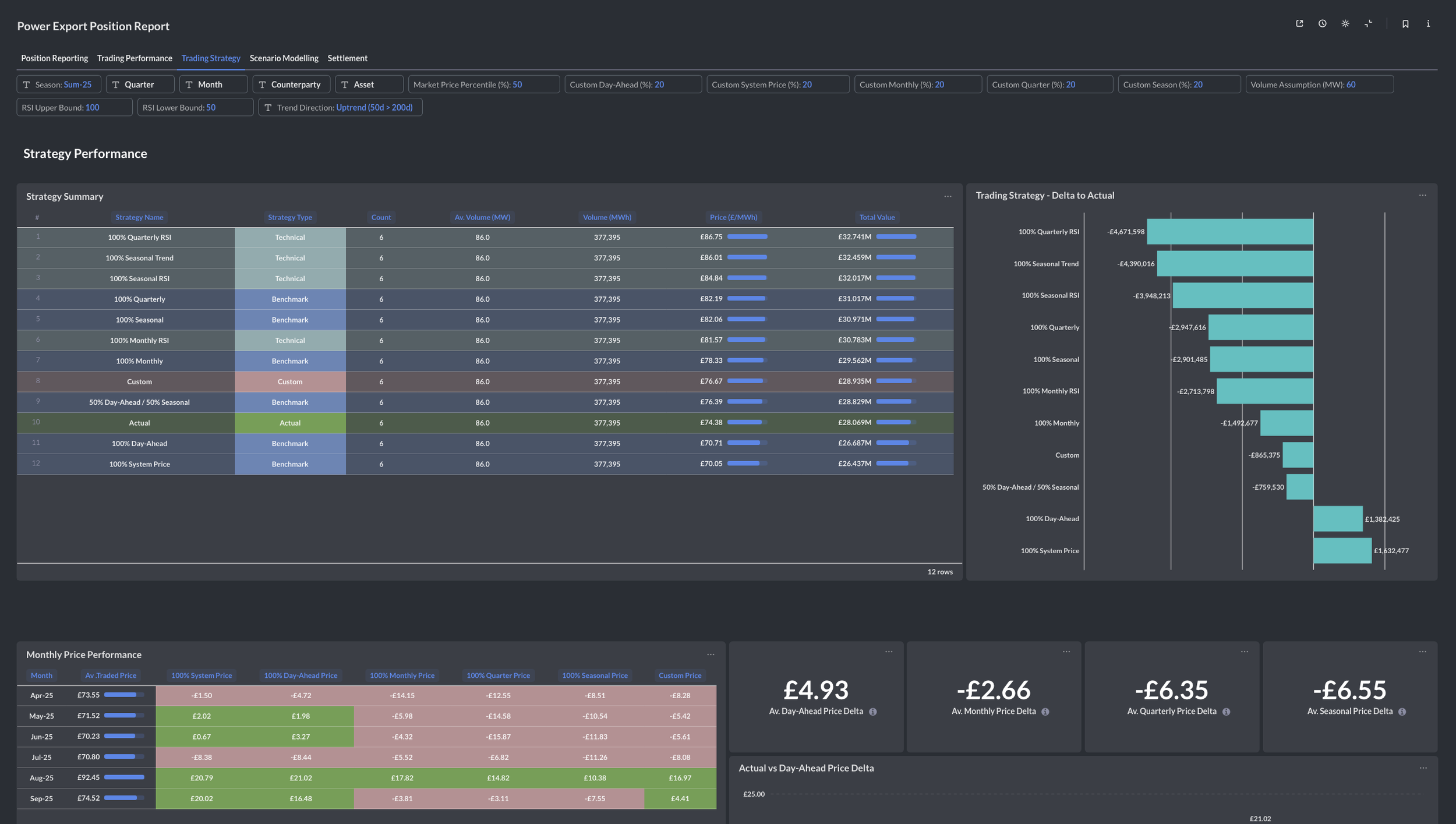Open Monthly Price Performance ellipsis menu
The image size is (1456, 824).
711,655
